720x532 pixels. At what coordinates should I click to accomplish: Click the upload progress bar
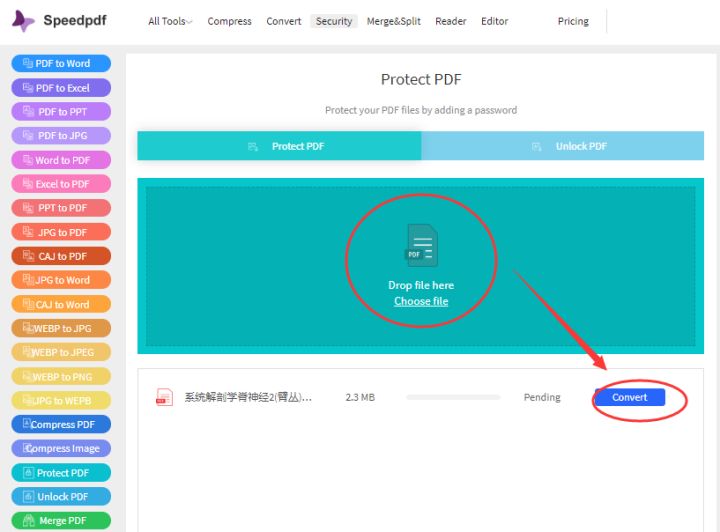click(x=453, y=397)
